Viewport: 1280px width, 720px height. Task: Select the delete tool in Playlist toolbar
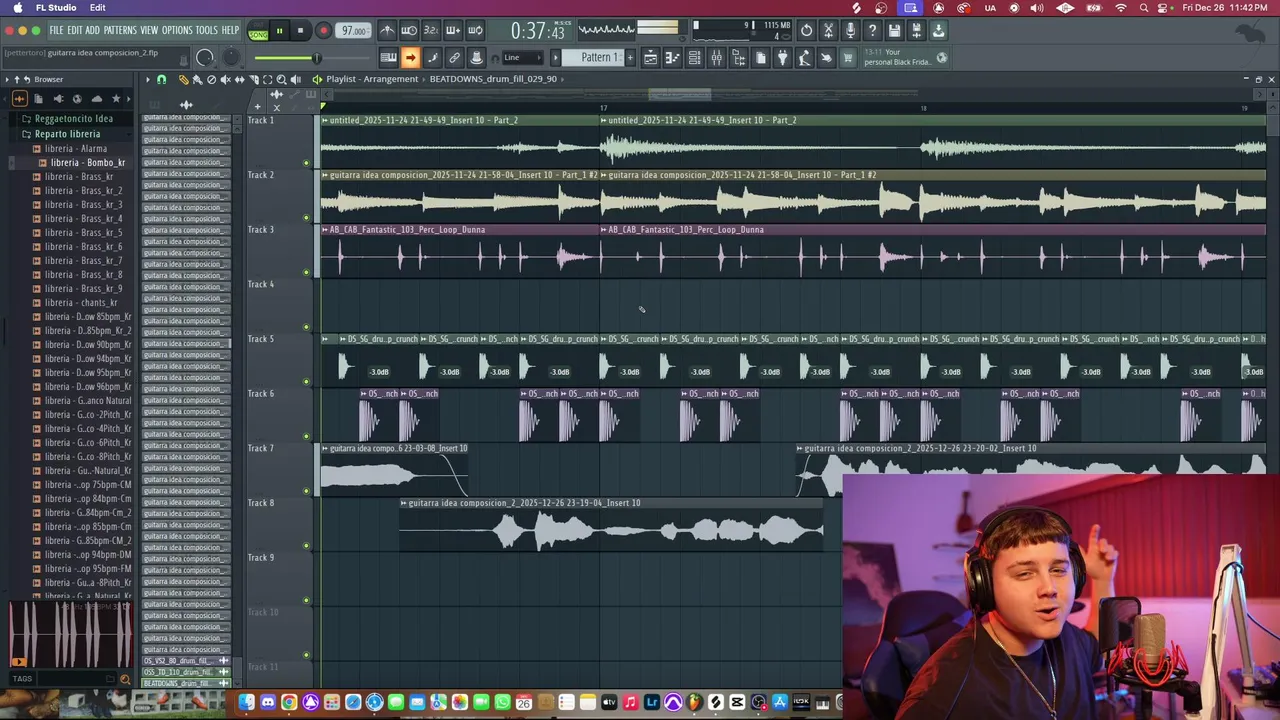[211, 79]
